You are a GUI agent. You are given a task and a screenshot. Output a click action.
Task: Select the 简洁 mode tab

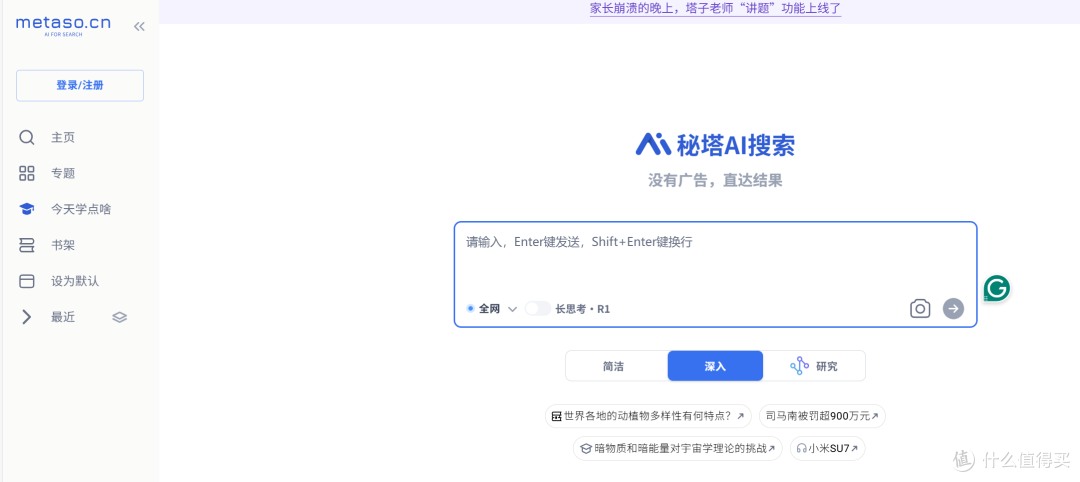point(616,366)
